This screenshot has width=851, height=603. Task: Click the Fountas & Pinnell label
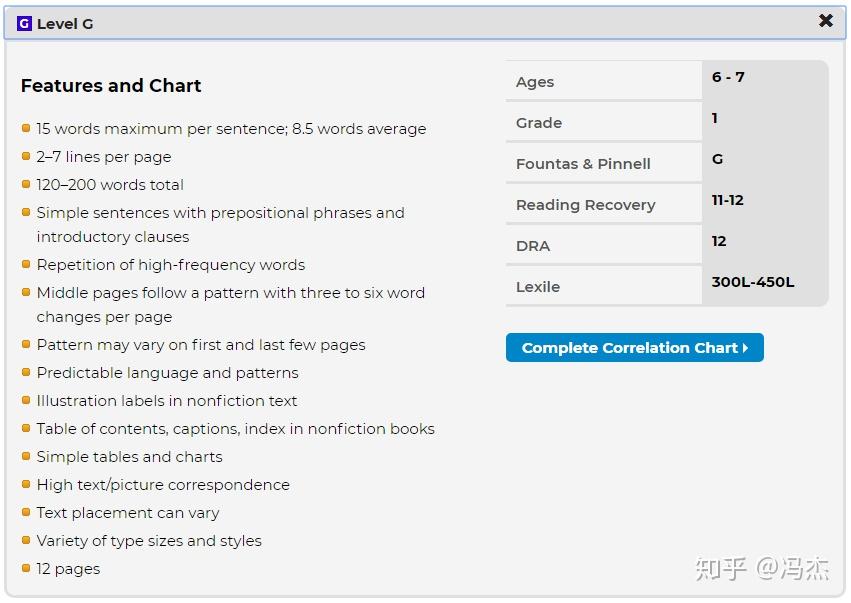[583, 164]
